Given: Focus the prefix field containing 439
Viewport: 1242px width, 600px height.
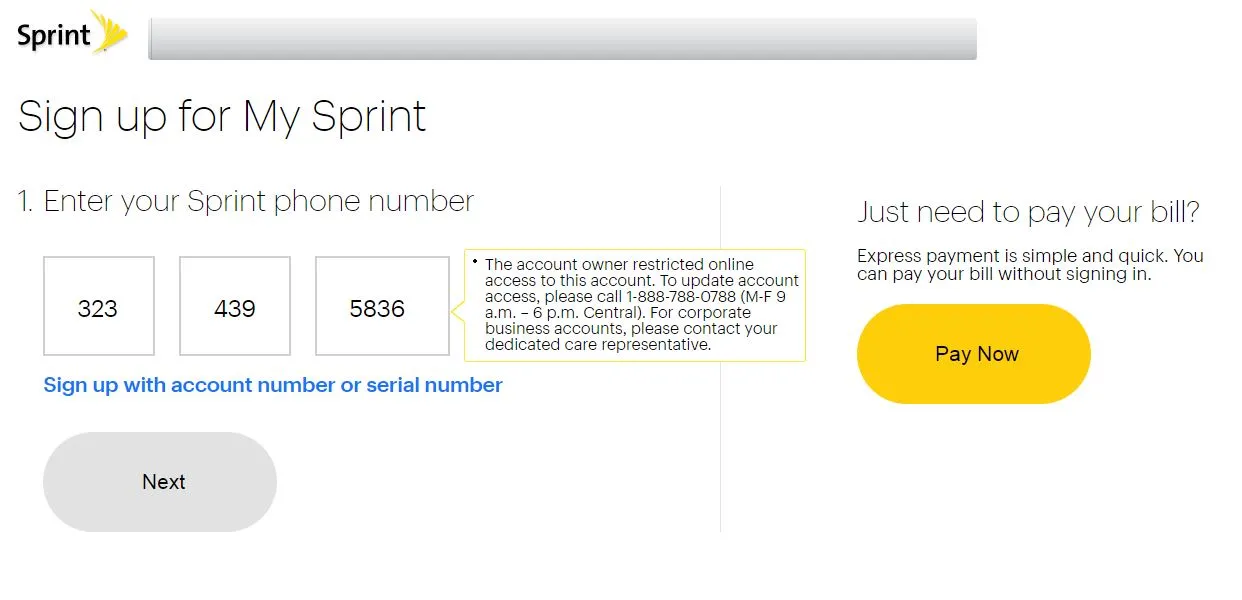Looking at the screenshot, I should [235, 306].
